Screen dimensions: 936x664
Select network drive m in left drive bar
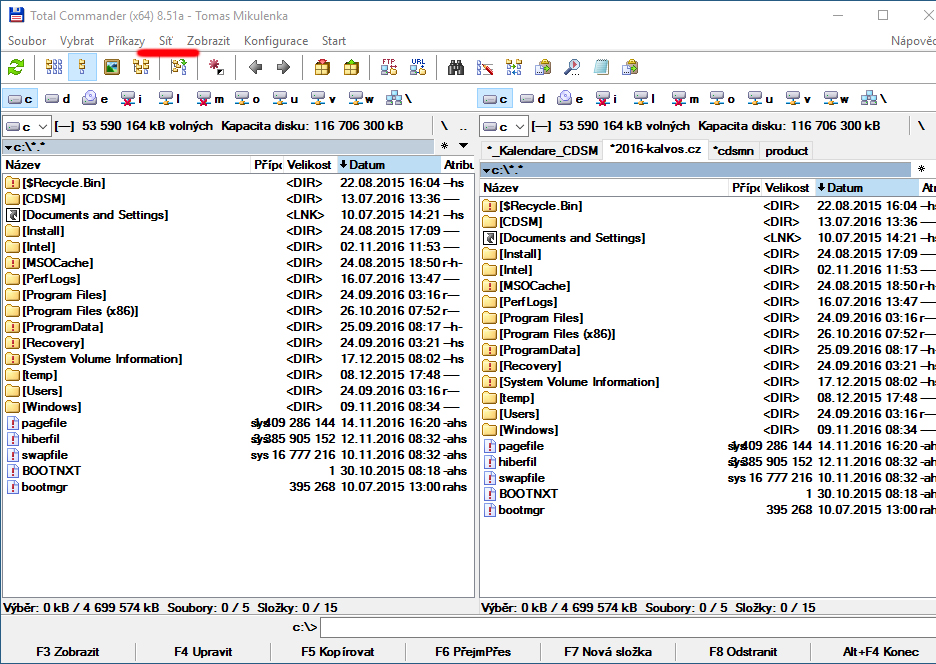click(x=211, y=99)
